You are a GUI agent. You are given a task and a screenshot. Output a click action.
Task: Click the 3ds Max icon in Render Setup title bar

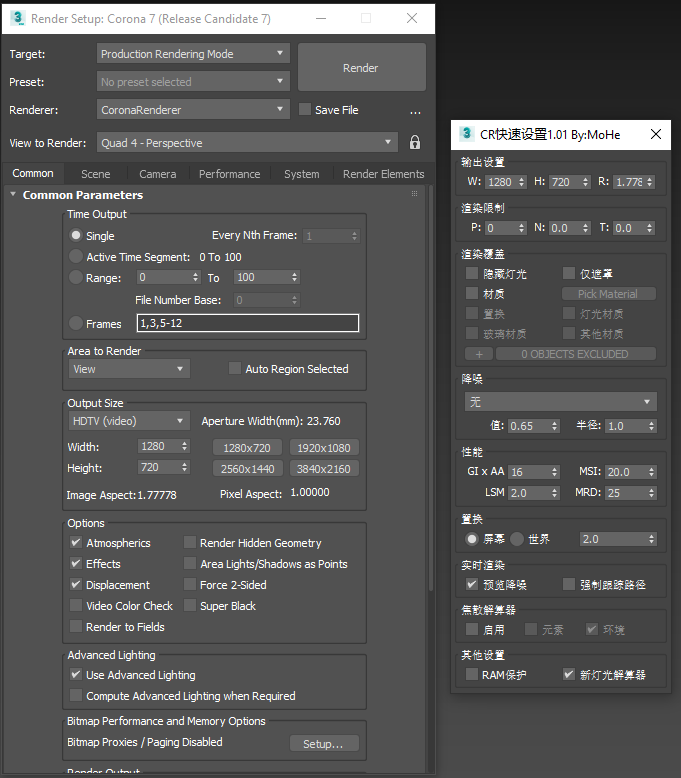(x=17, y=18)
